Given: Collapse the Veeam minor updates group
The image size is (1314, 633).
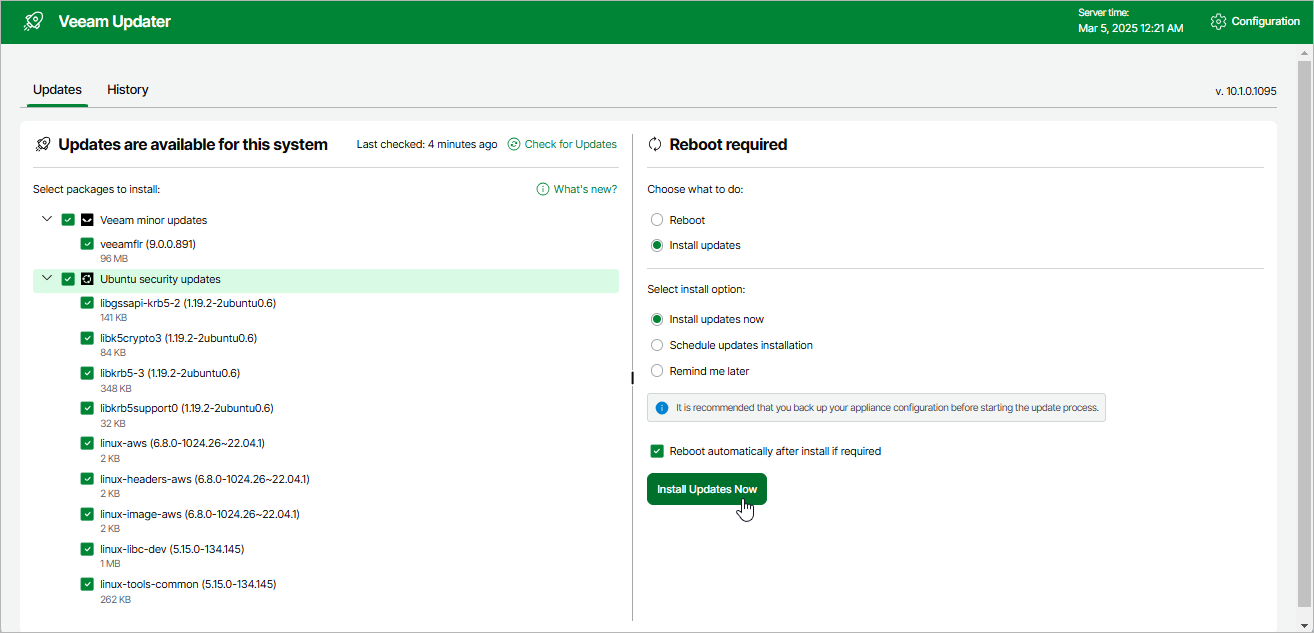Looking at the screenshot, I should point(47,219).
